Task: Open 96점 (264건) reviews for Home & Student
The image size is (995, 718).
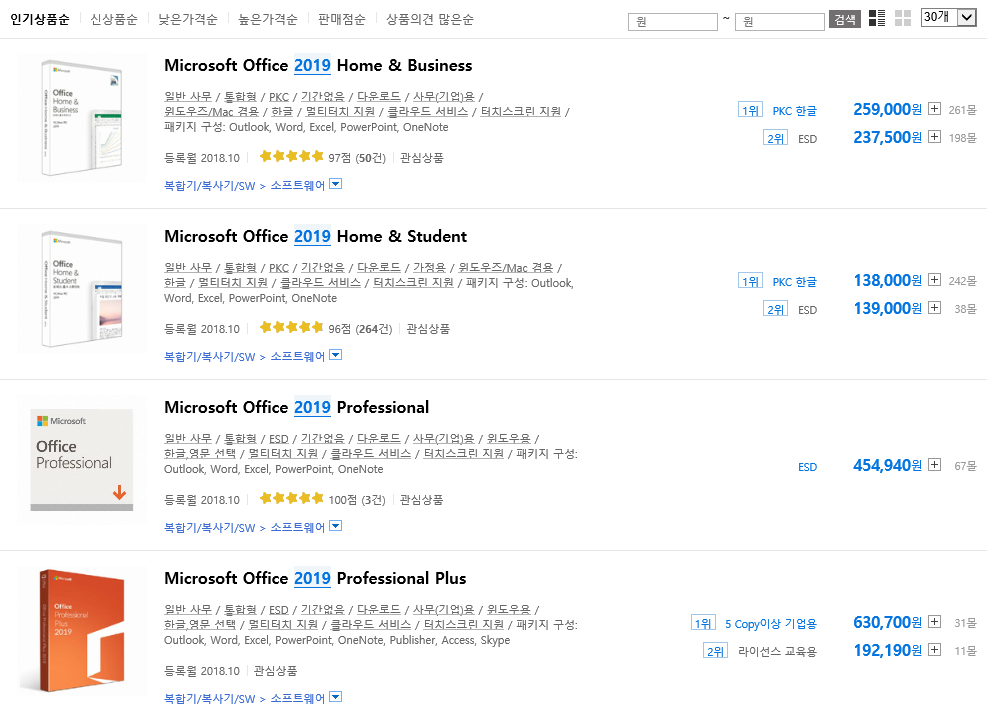Action: tap(360, 328)
